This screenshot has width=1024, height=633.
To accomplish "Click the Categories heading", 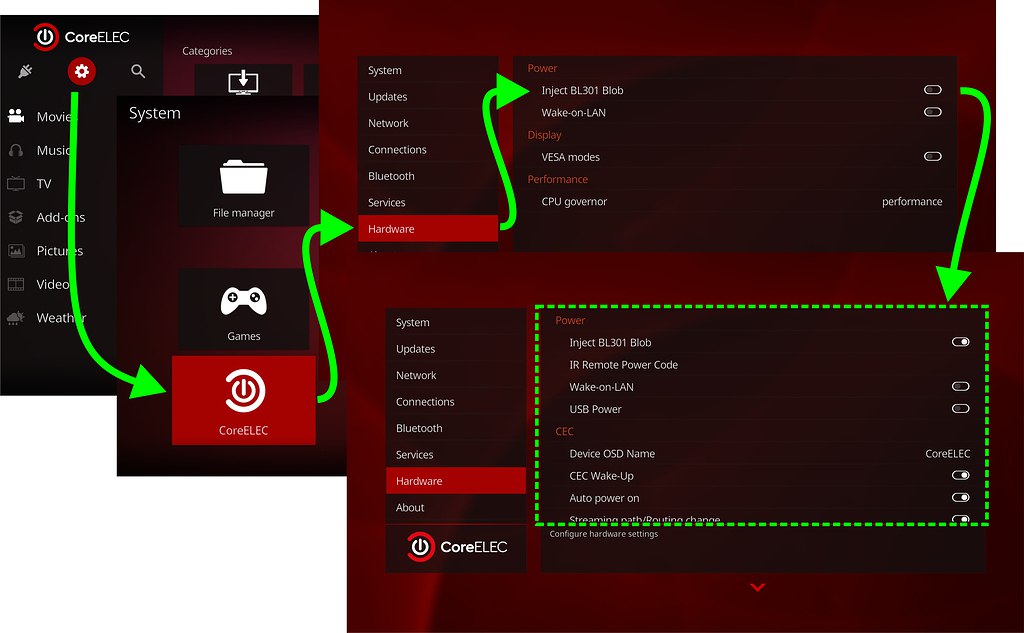I will pos(207,51).
